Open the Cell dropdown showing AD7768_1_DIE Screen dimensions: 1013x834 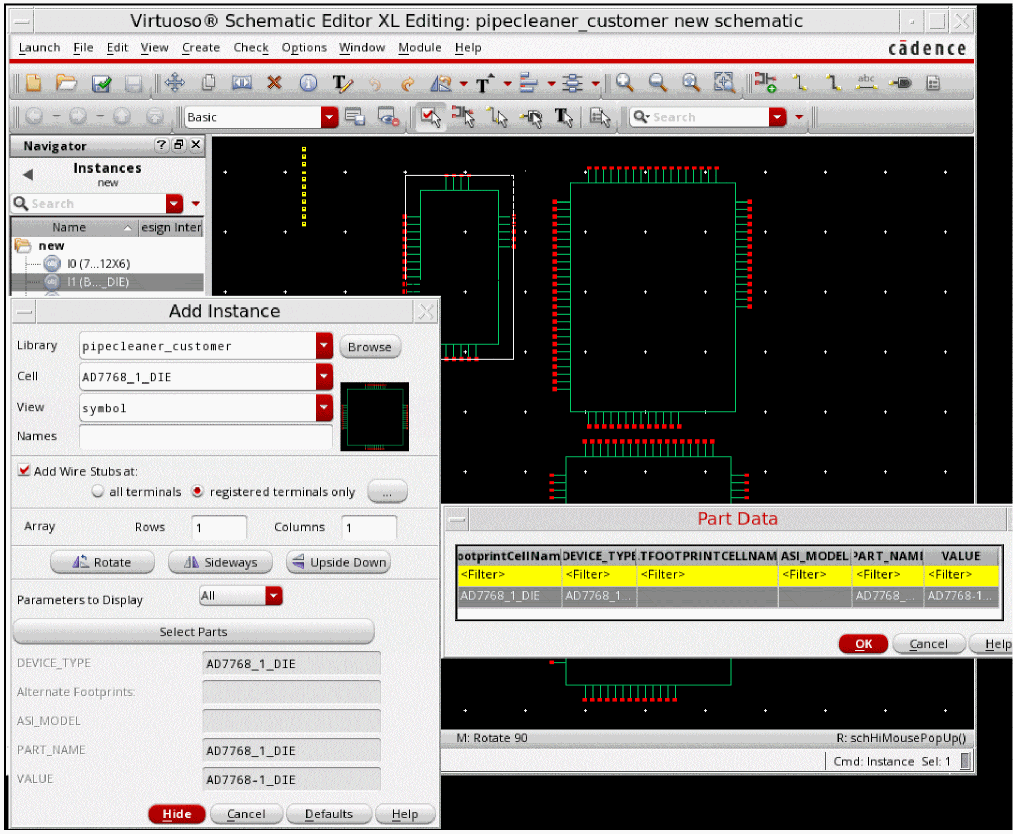pyautogui.click(x=323, y=377)
